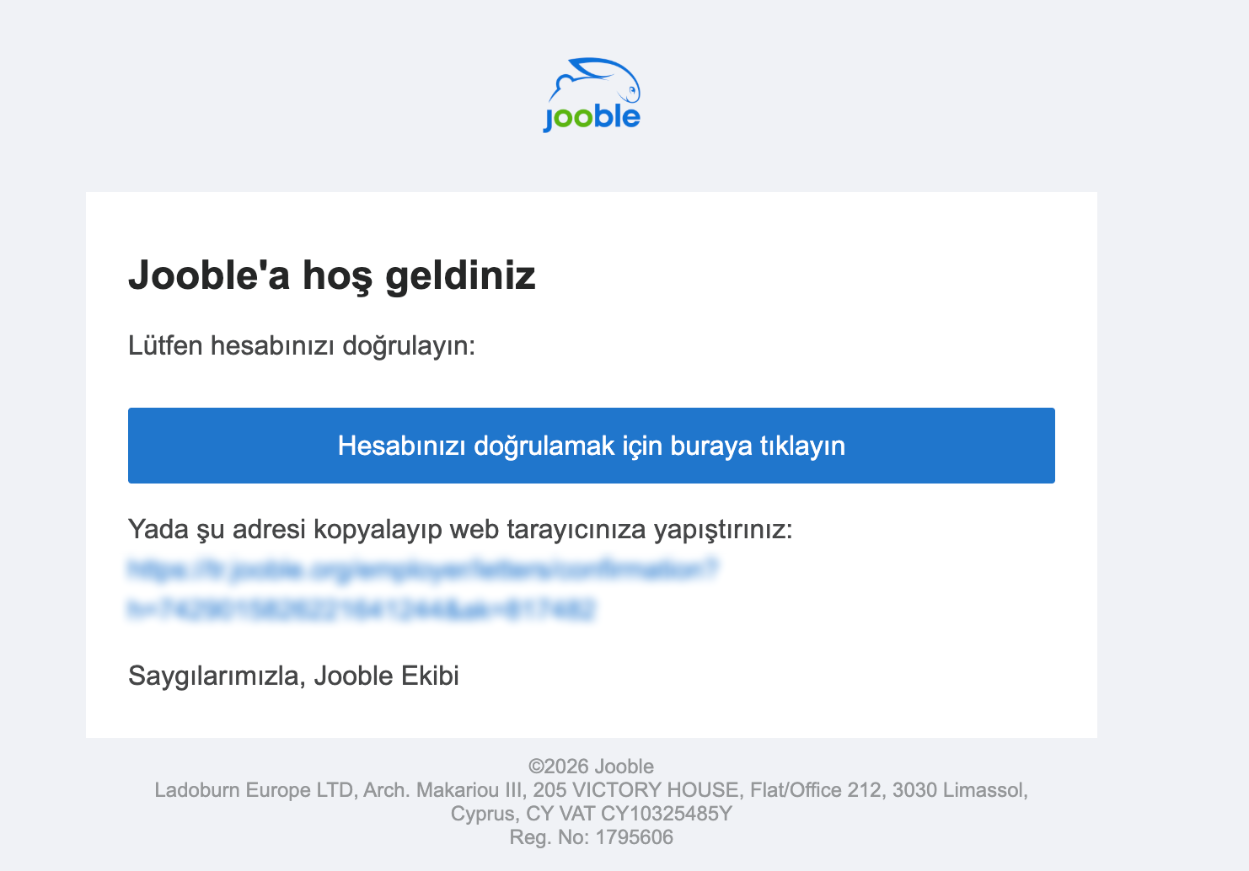The width and height of the screenshot is (1249, 871).
Task: Click 'Hesabınızı doğrulamak için buraya tıklayın' button
Action: click(591, 445)
